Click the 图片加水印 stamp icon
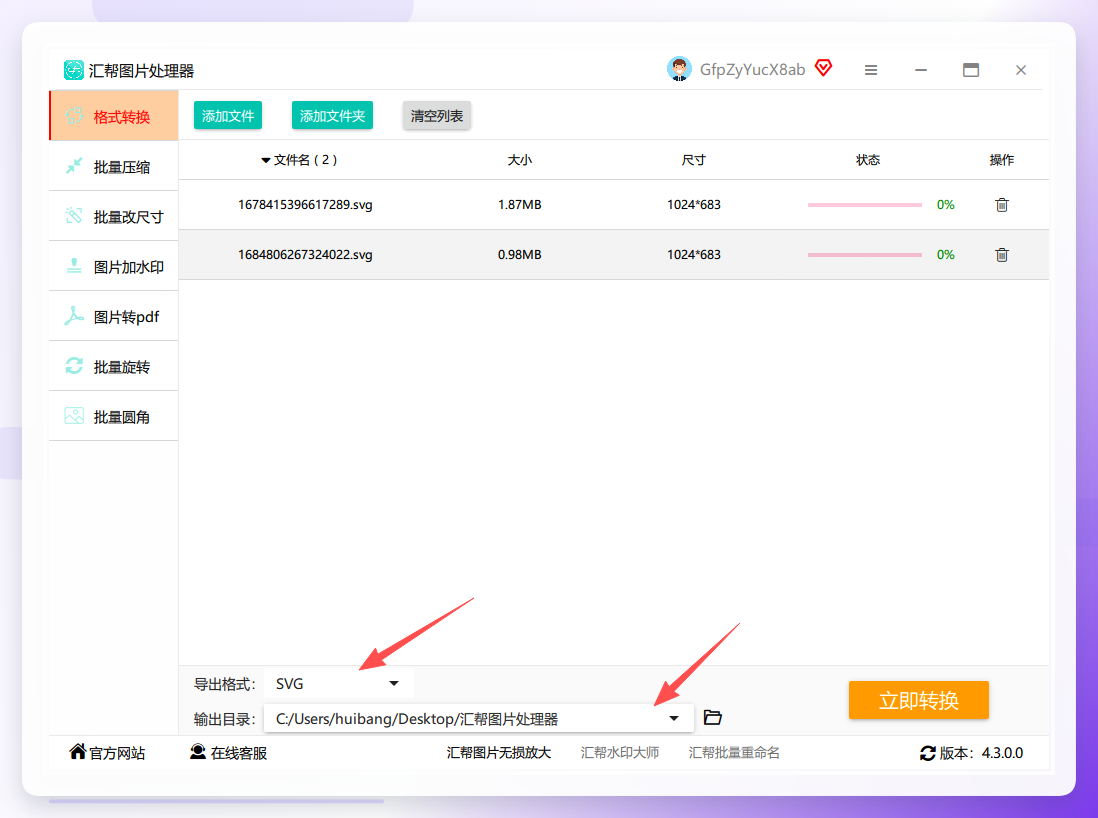This screenshot has height=818, width=1098. coord(74,266)
